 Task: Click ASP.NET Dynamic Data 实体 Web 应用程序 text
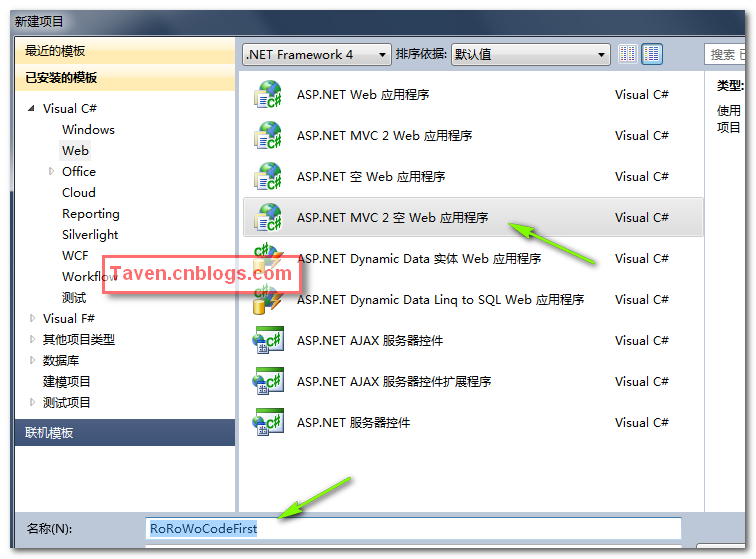(x=419, y=259)
